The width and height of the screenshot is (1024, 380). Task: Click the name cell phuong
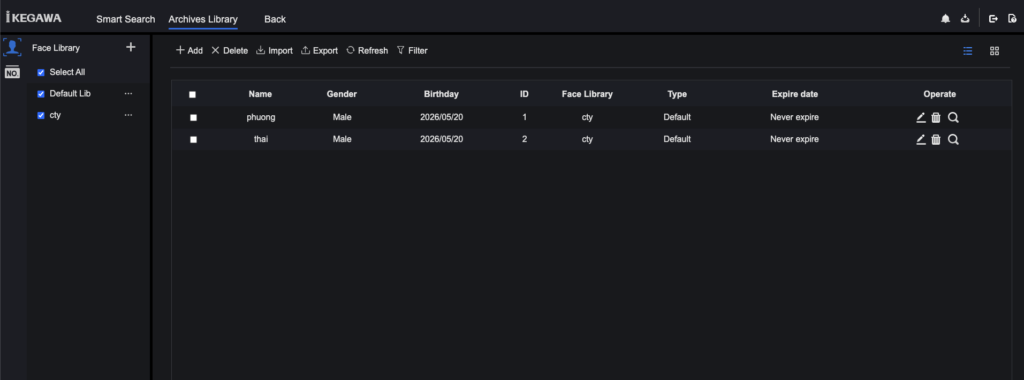(261, 118)
